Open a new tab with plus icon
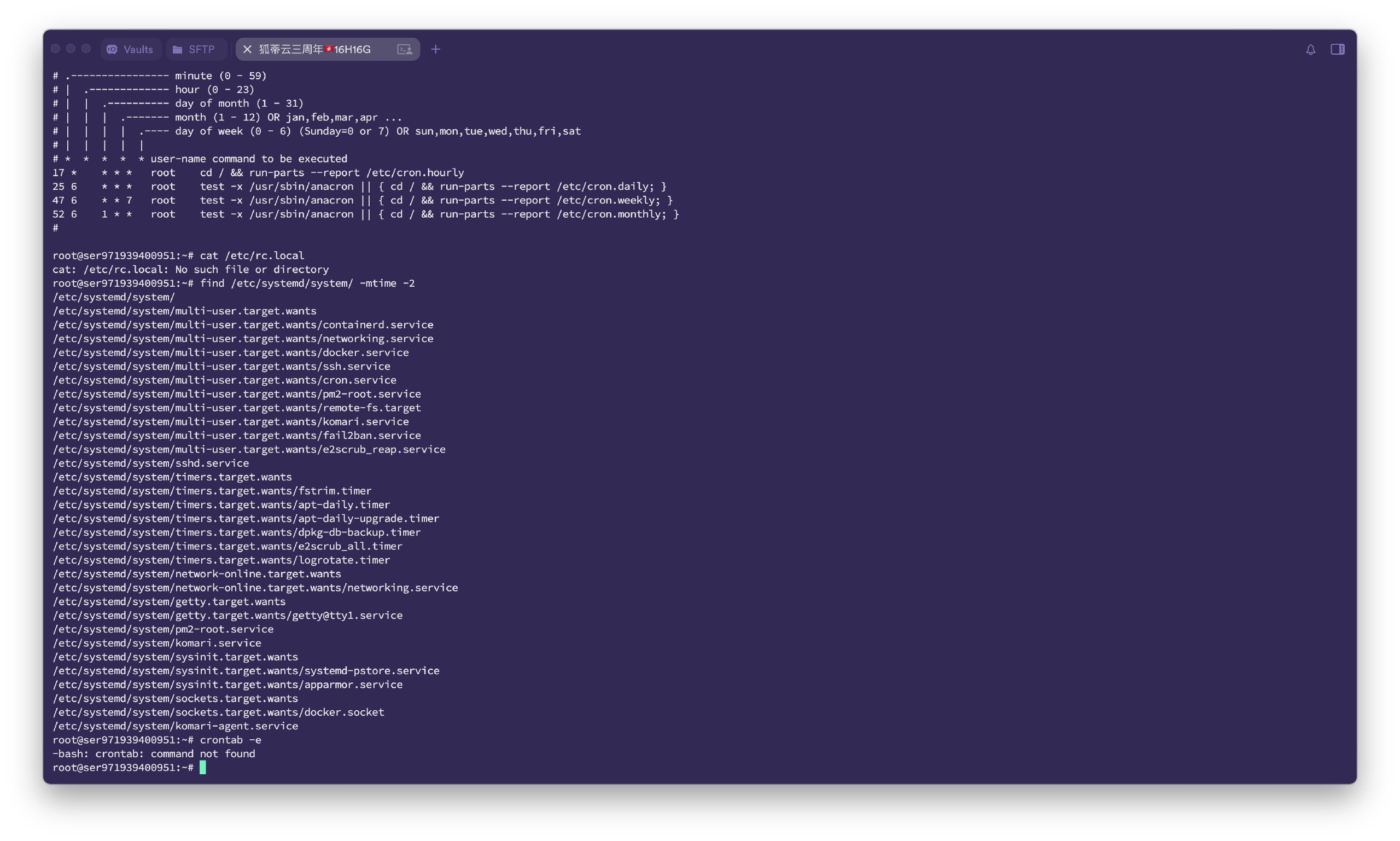Screen dimensions: 1400x841 (x=435, y=49)
